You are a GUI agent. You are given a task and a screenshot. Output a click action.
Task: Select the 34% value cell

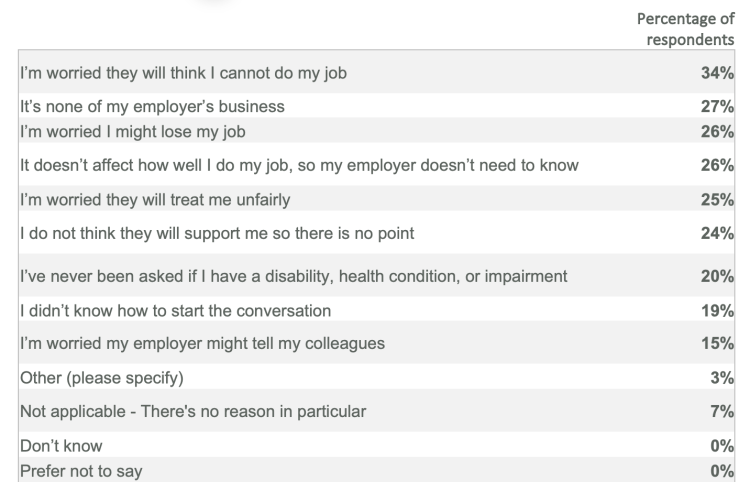(717, 73)
